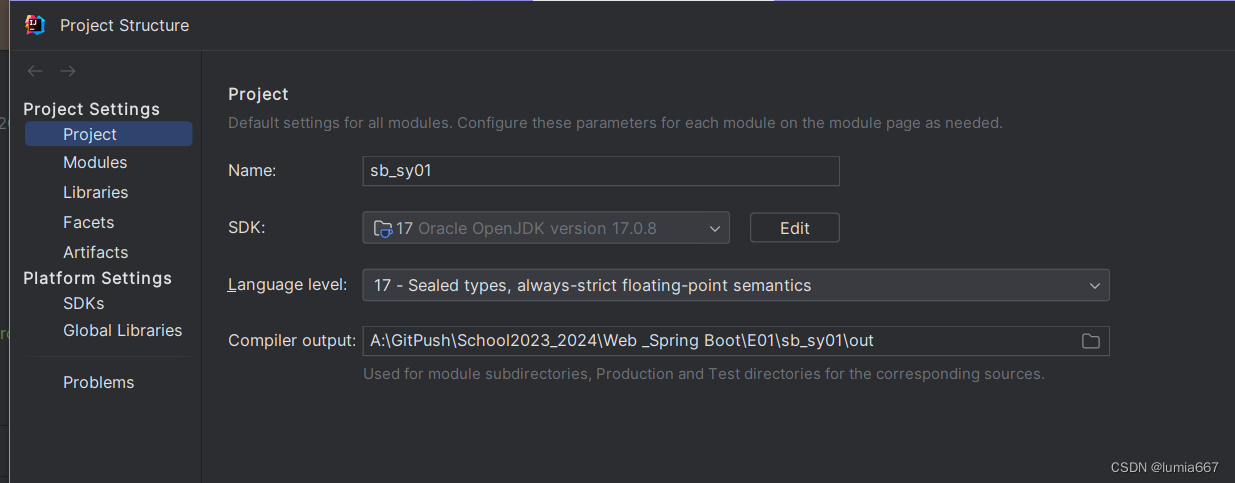Click the Edit SDK button
The height and width of the screenshot is (483, 1235).
pyautogui.click(x=794, y=228)
